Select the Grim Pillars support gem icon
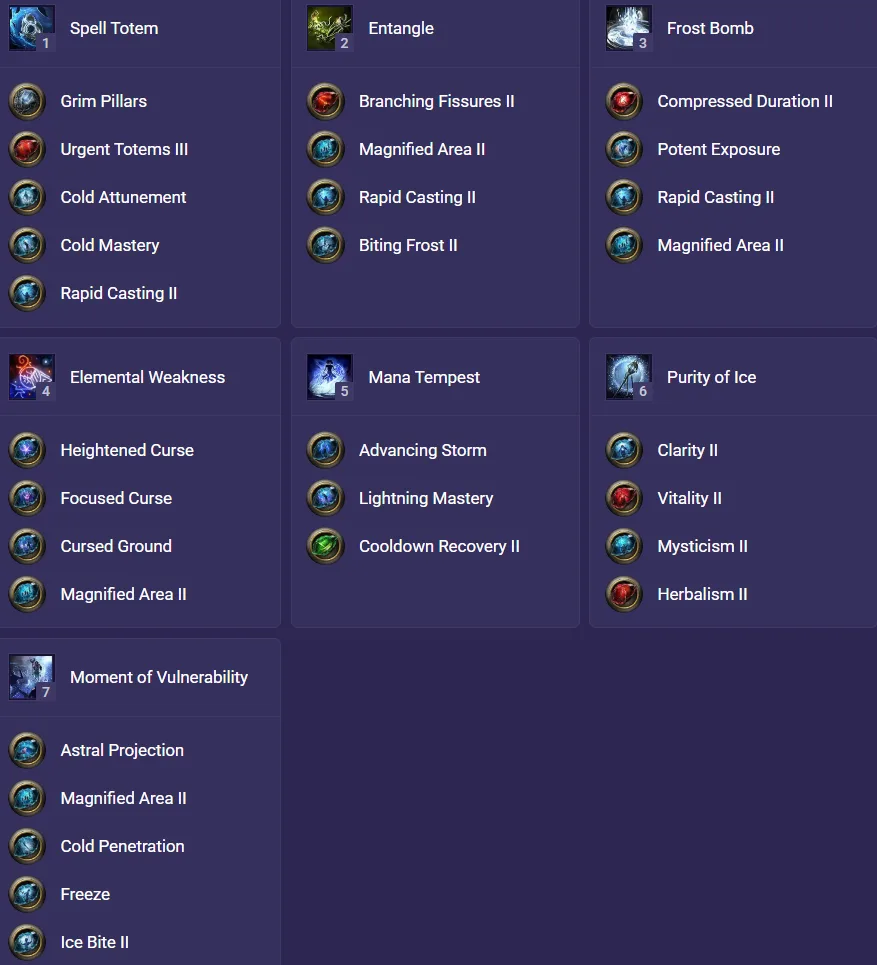Image resolution: width=877 pixels, height=965 pixels. (x=27, y=102)
